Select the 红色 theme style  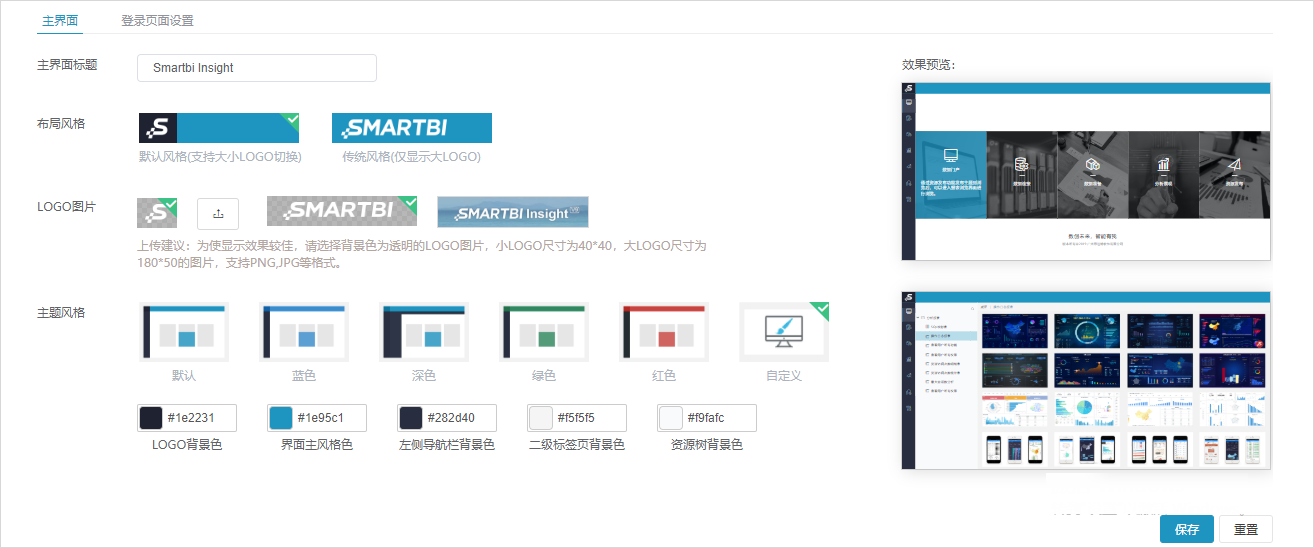point(664,332)
